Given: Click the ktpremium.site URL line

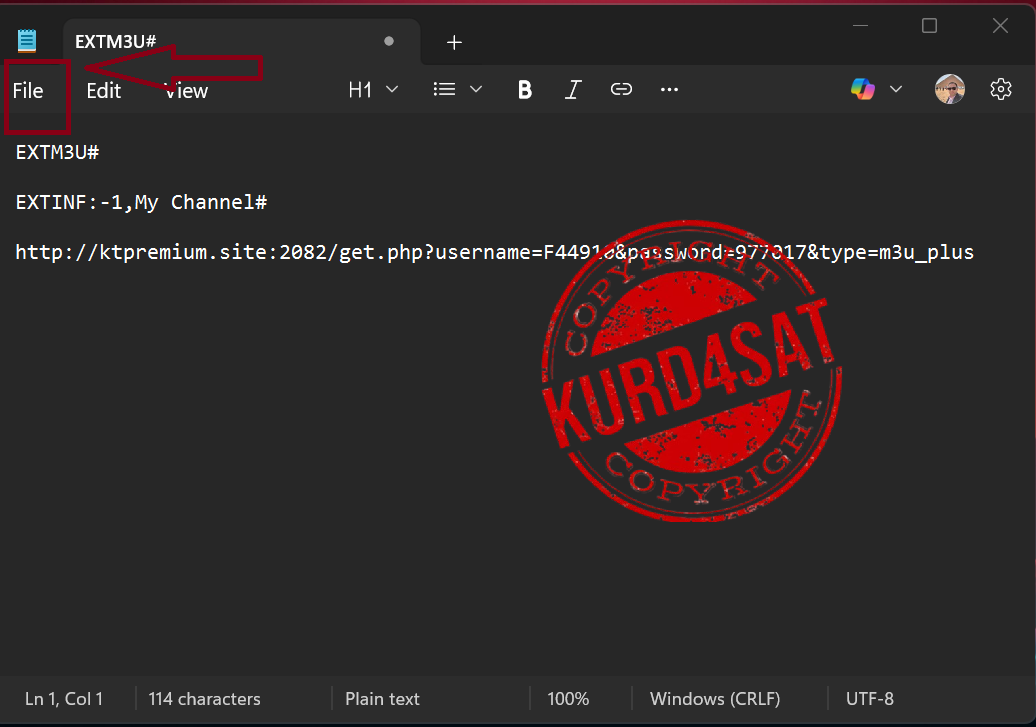Looking at the screenshot, I should click(x=494, y=252).
